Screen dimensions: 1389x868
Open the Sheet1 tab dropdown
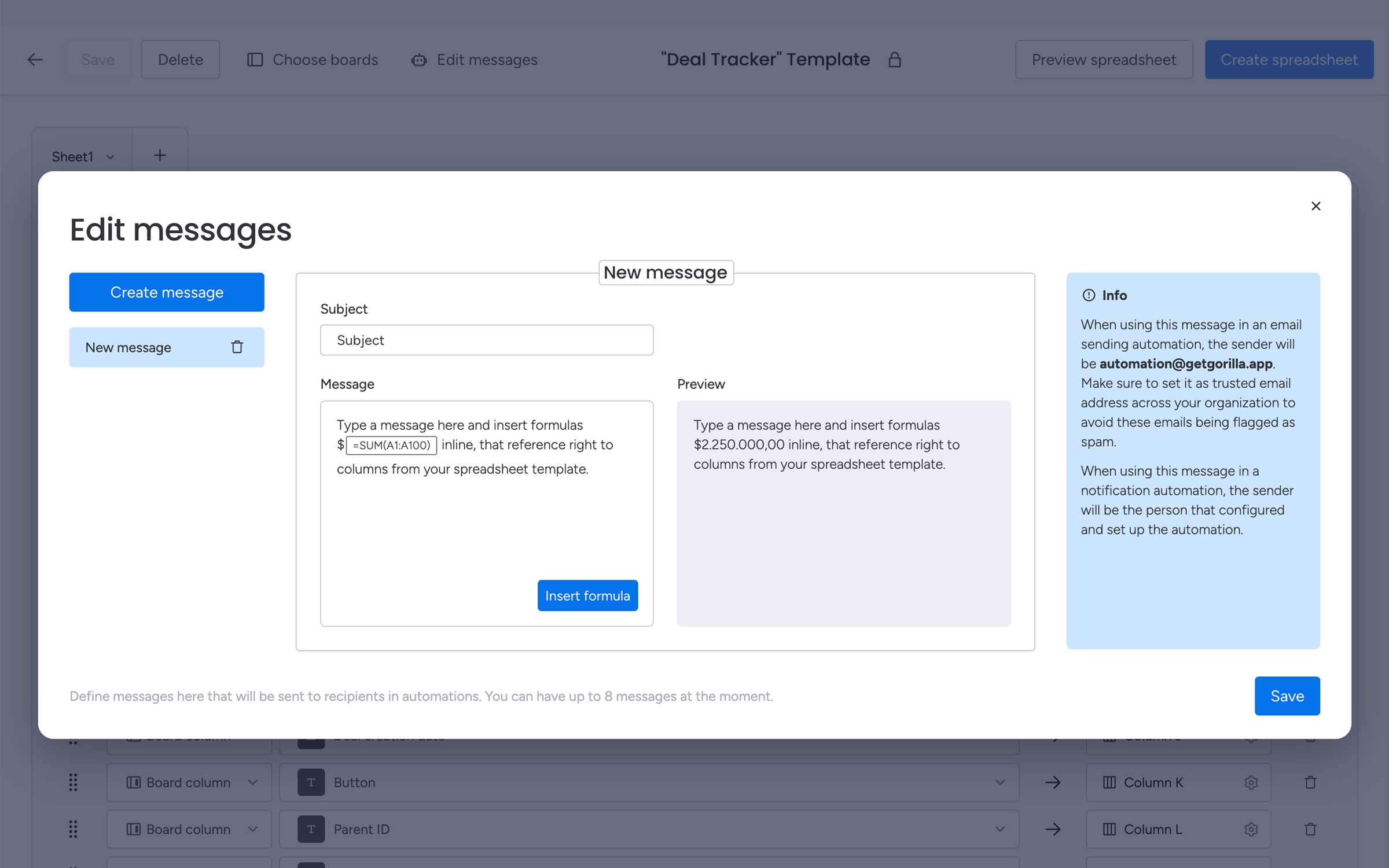(x=111, y=157)
